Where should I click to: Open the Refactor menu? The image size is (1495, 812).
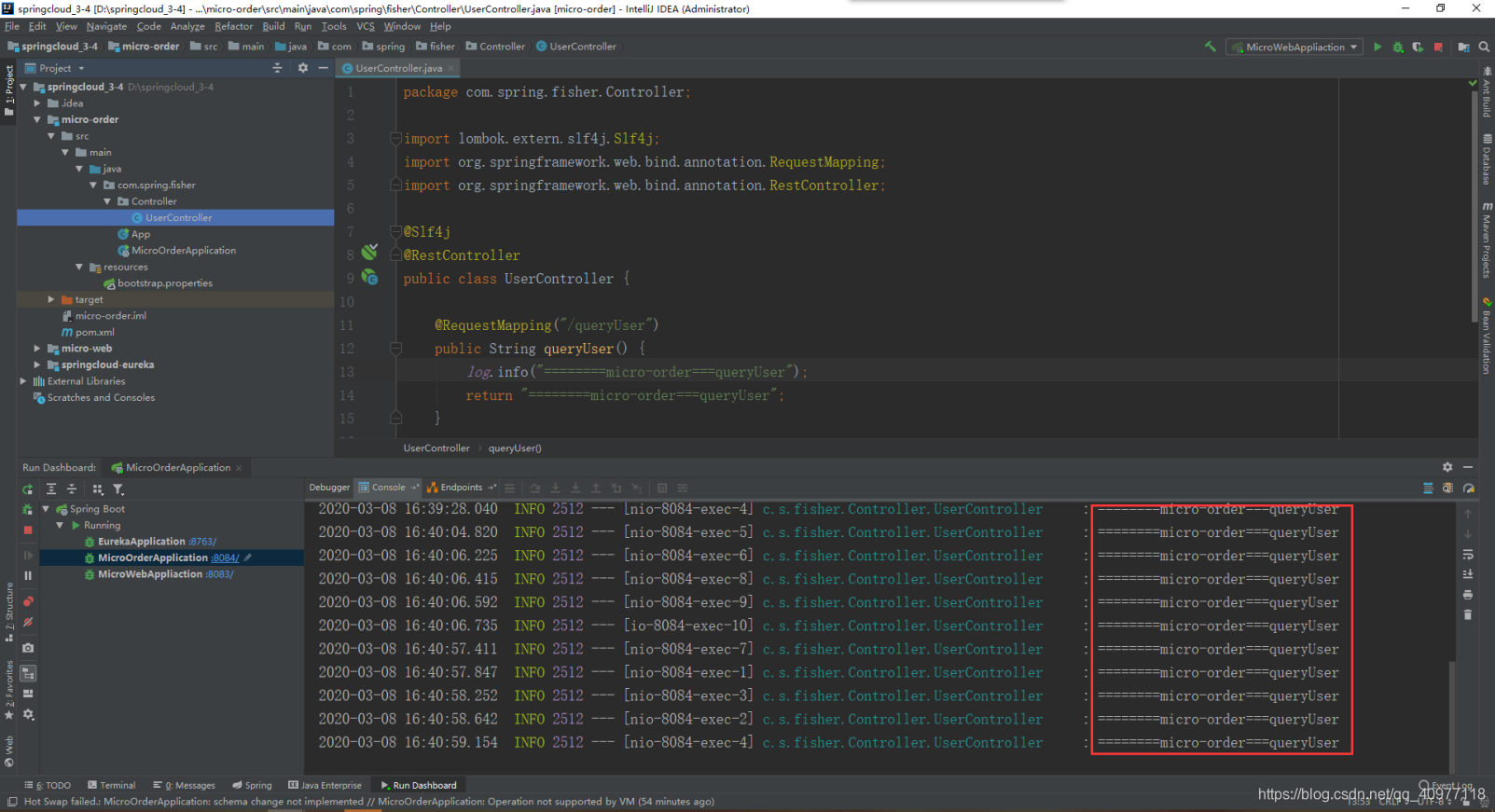coord(233,26)
